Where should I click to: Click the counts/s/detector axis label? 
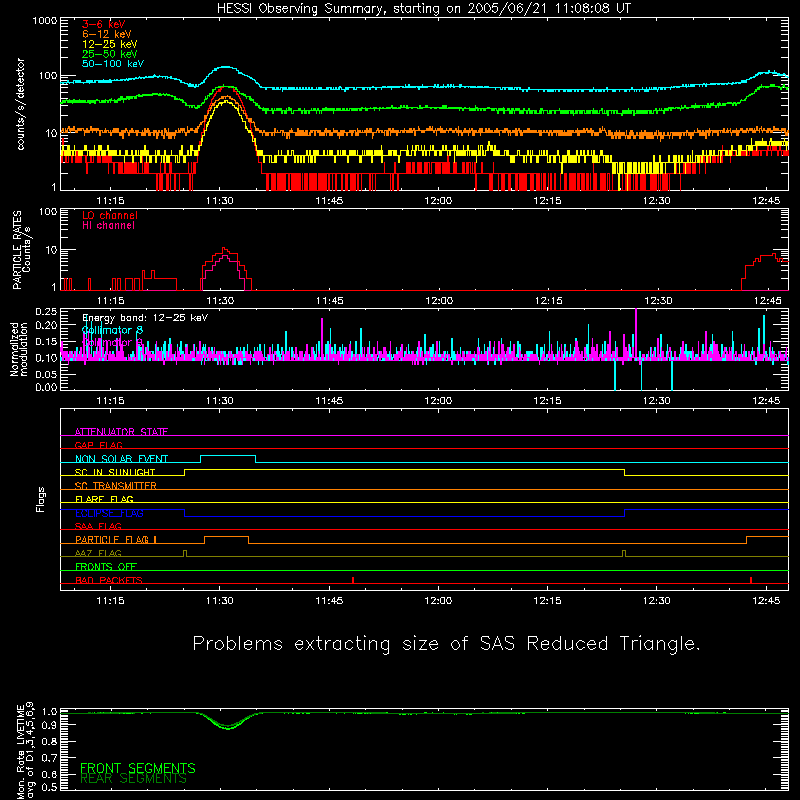point(21,104)
